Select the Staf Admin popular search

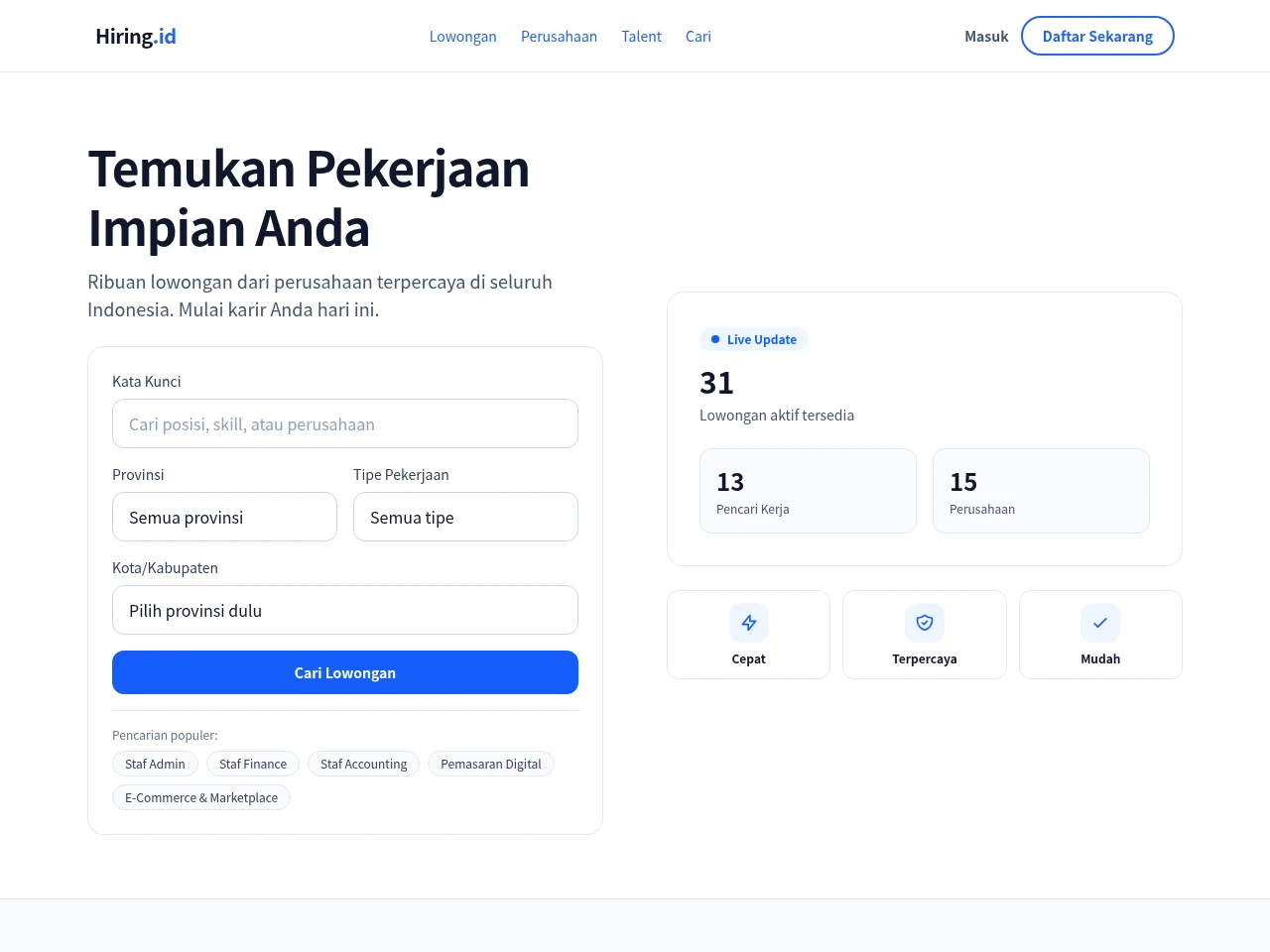[x=155, y=764]
